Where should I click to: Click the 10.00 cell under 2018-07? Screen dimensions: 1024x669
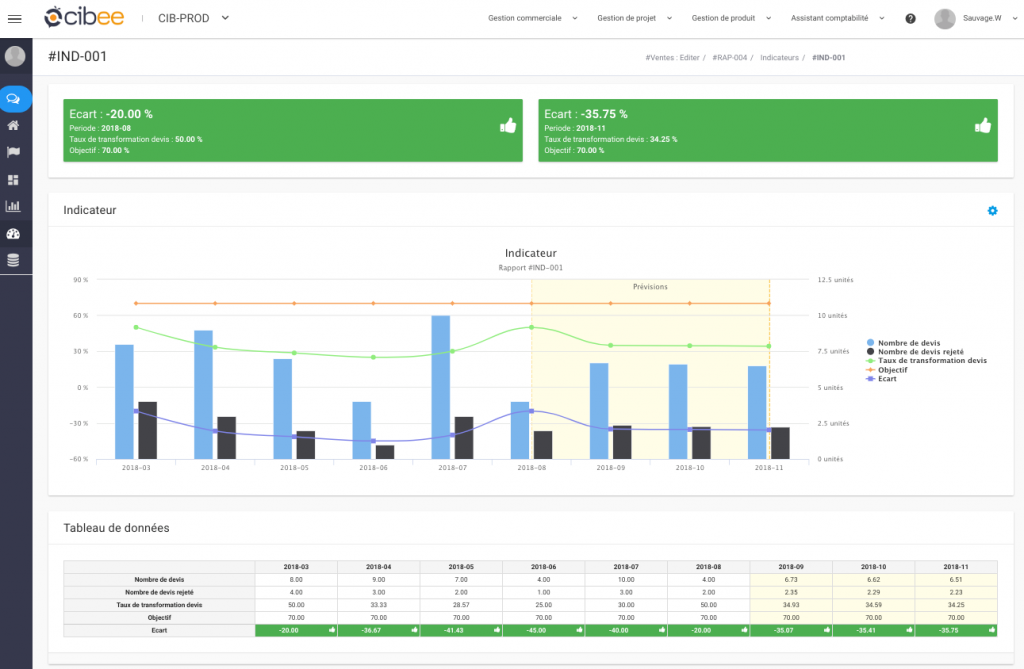(x=626, y=579)
